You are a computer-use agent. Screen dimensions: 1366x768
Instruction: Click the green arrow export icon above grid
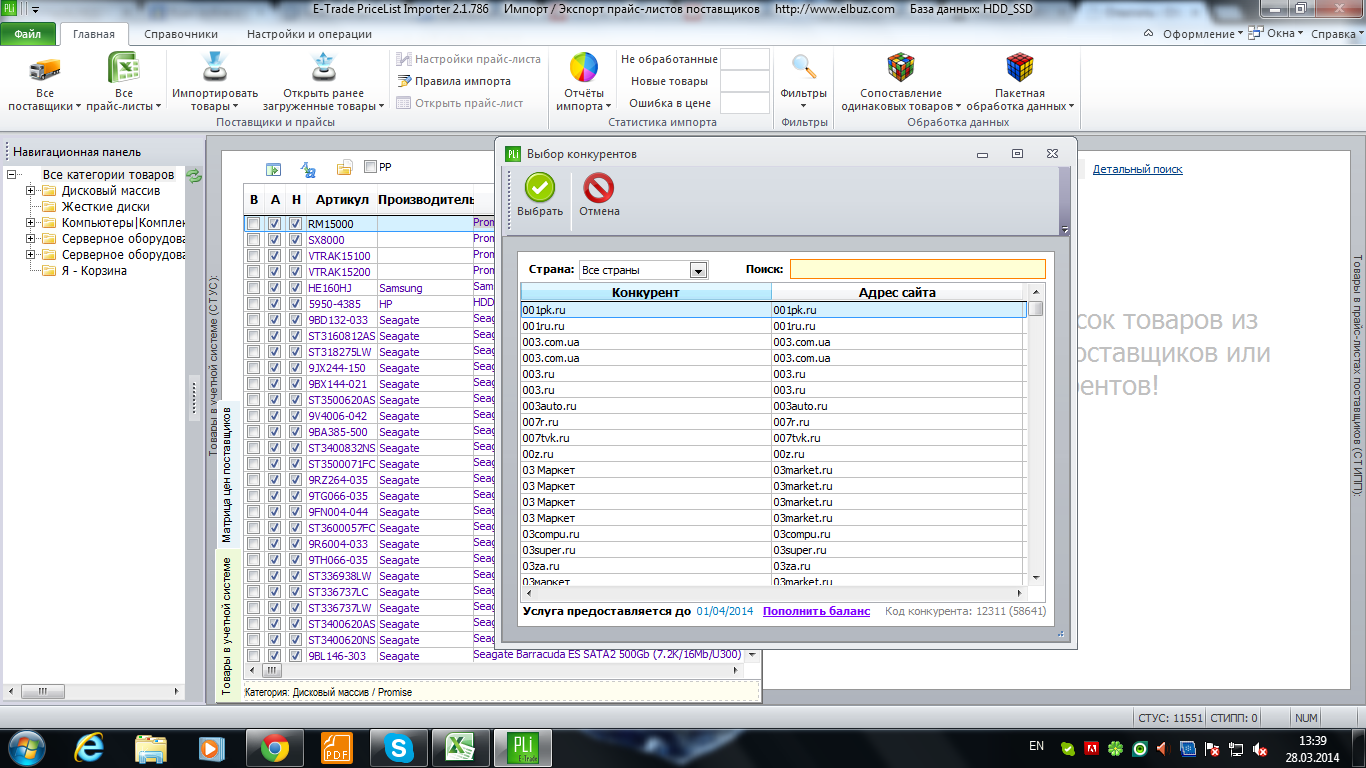coord(273,168)
